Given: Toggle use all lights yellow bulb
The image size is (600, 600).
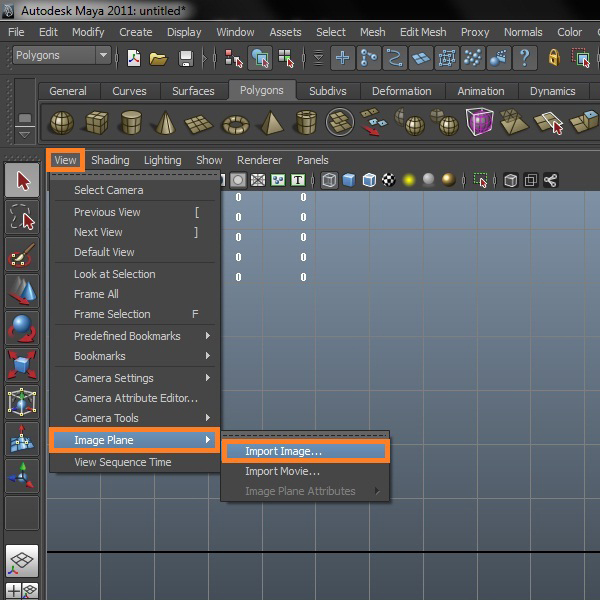Looking at the screenshot, I should (x=409, y=180).
